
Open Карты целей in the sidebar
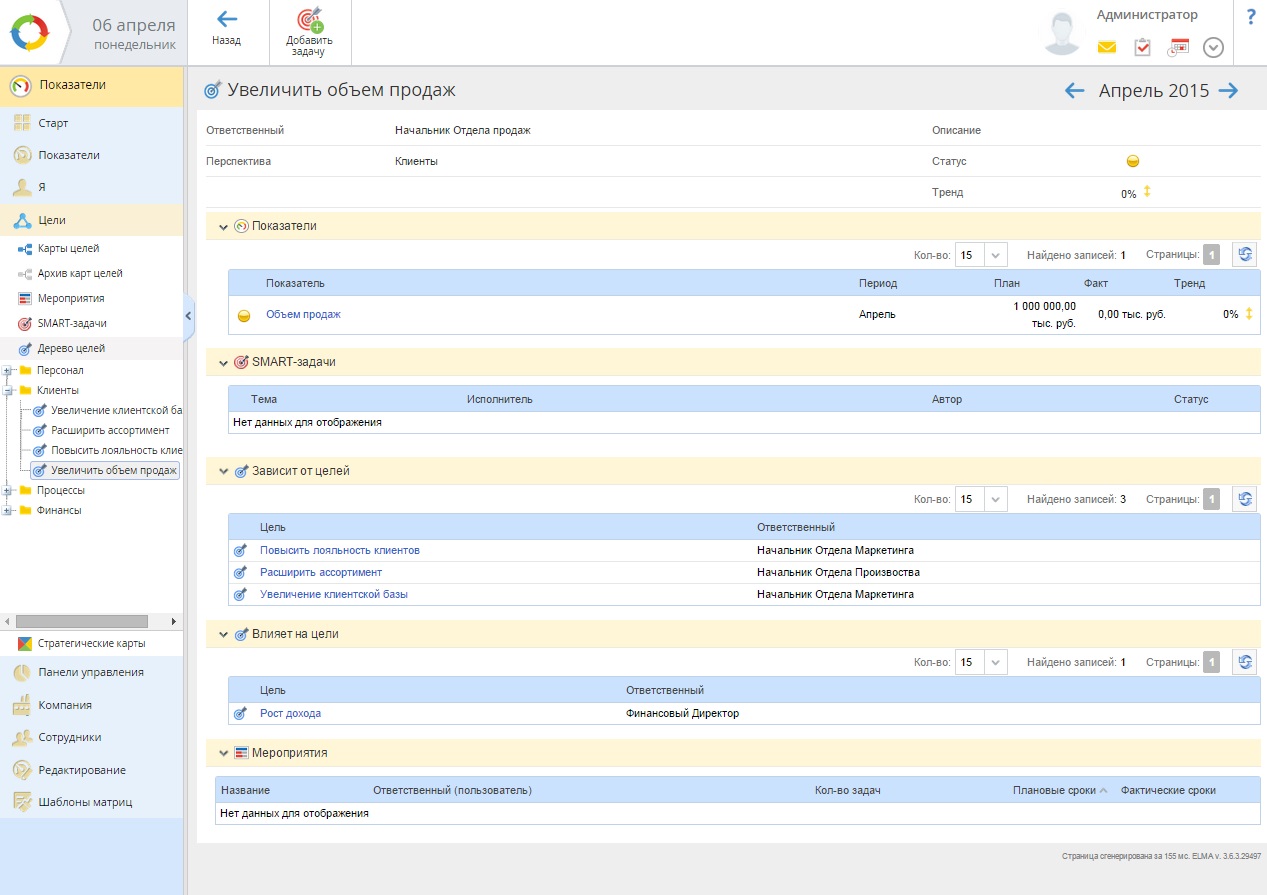pos(68,249)
